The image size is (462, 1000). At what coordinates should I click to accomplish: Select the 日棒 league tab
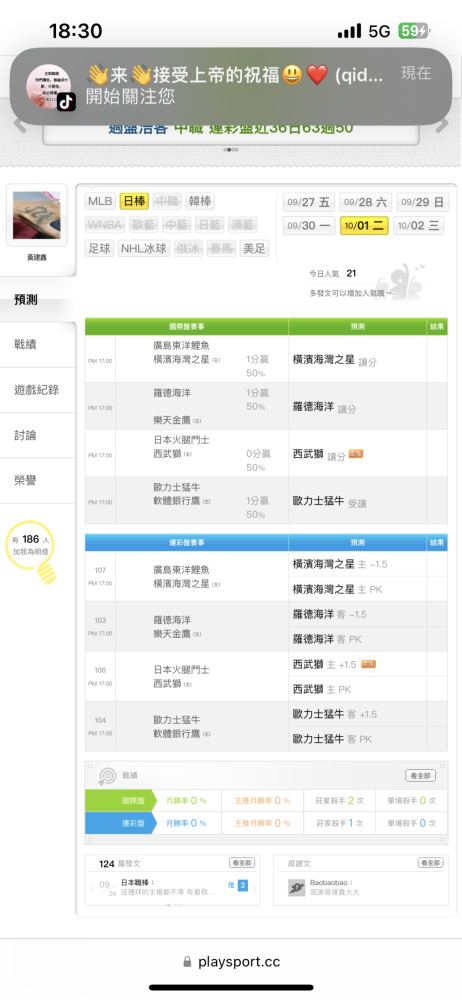(x=134, y=202)
